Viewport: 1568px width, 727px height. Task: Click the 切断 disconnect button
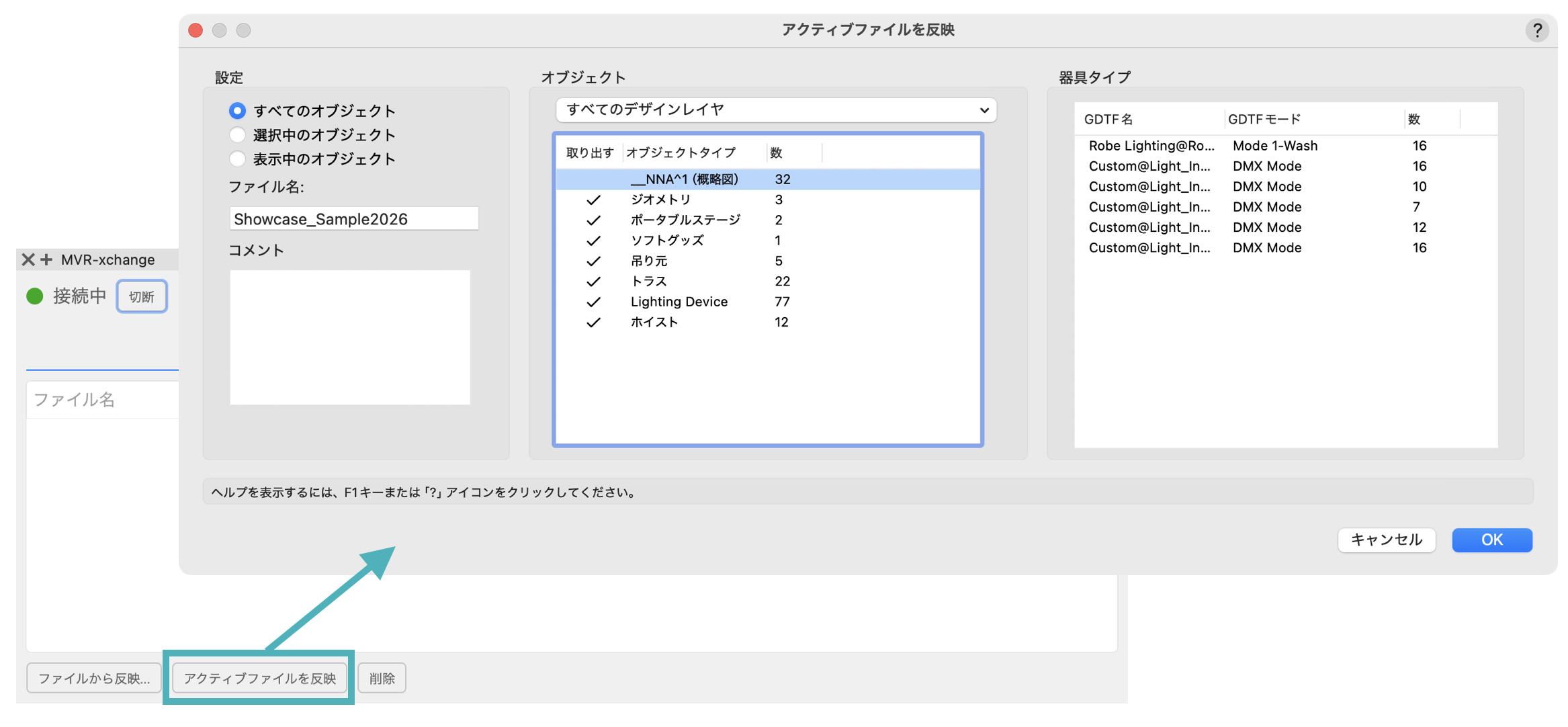tap(142, 296)
